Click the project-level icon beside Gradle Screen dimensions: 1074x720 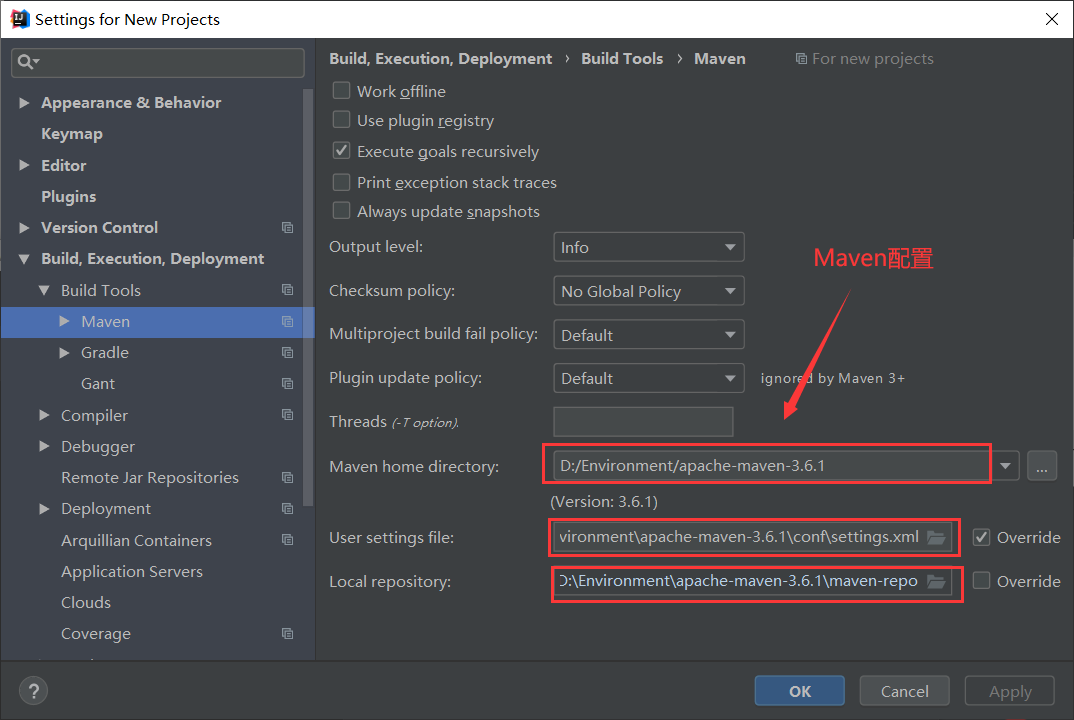pos(288,352)
